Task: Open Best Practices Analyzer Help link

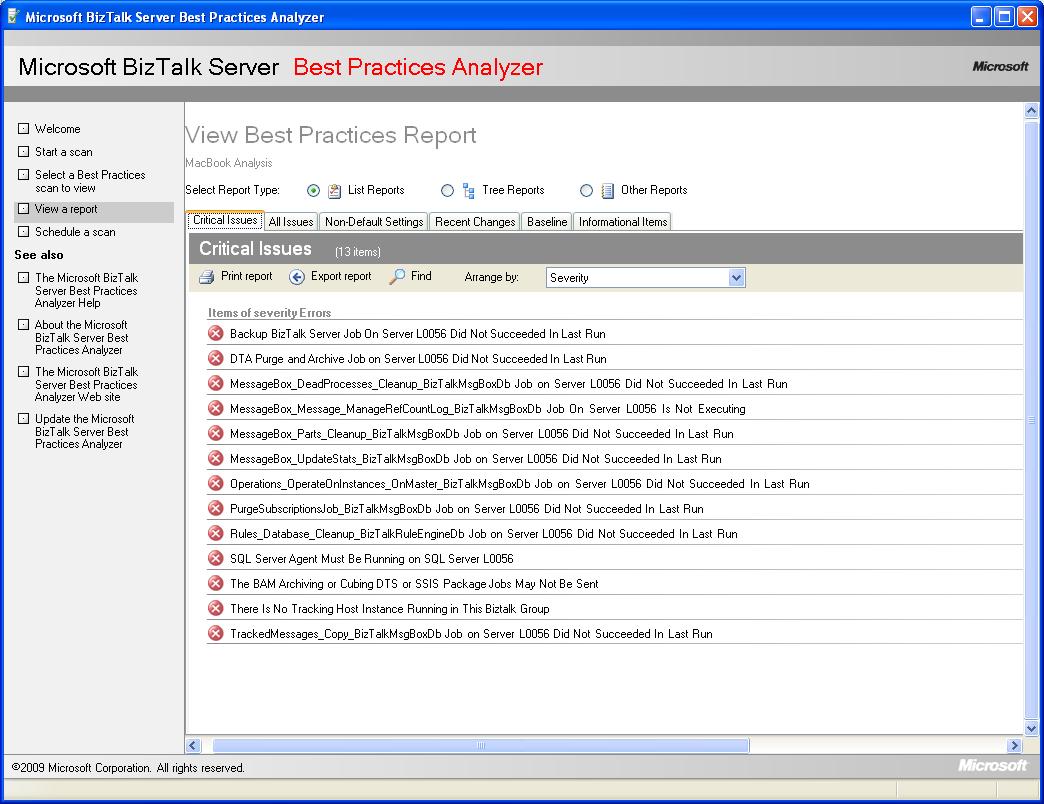Action: point(87,290)
